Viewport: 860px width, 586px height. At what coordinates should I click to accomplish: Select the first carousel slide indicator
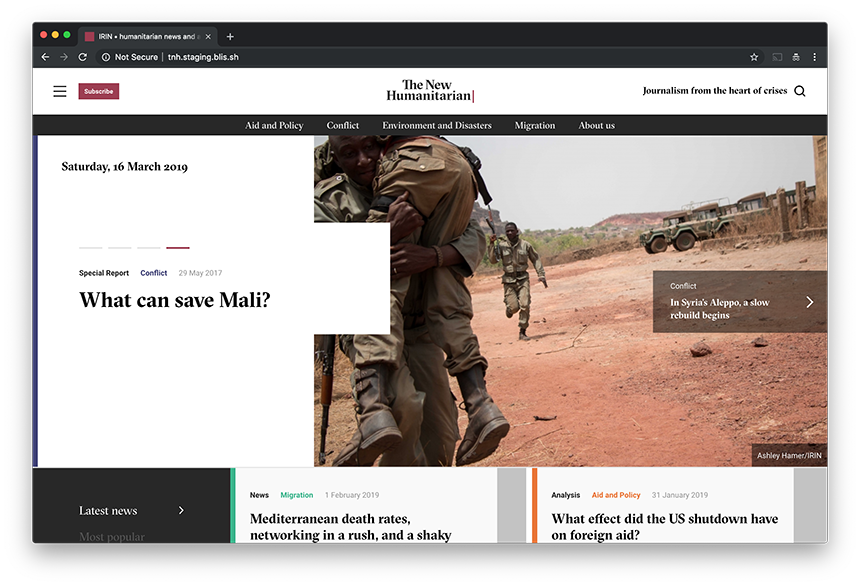tap(90, 247)
